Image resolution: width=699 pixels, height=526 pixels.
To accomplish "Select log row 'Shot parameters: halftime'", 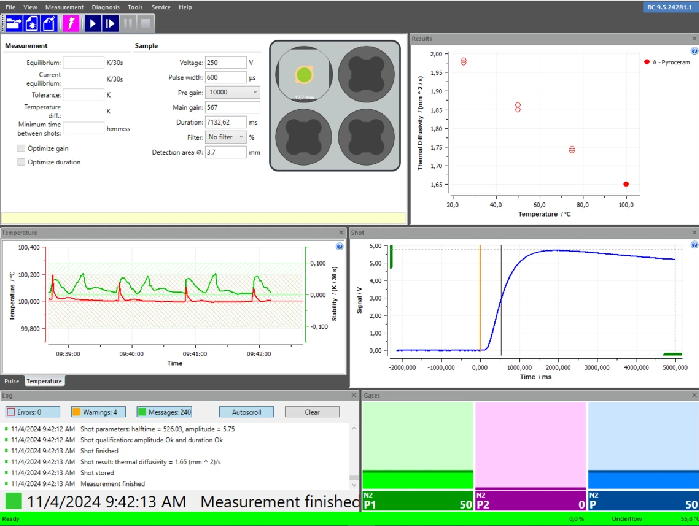I will [176, 429].
